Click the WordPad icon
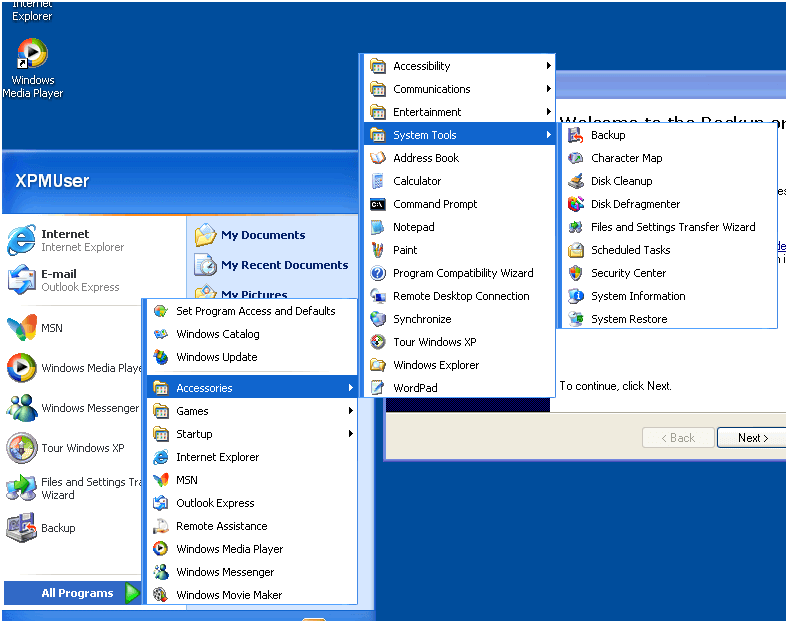 [x=378, y=388]
